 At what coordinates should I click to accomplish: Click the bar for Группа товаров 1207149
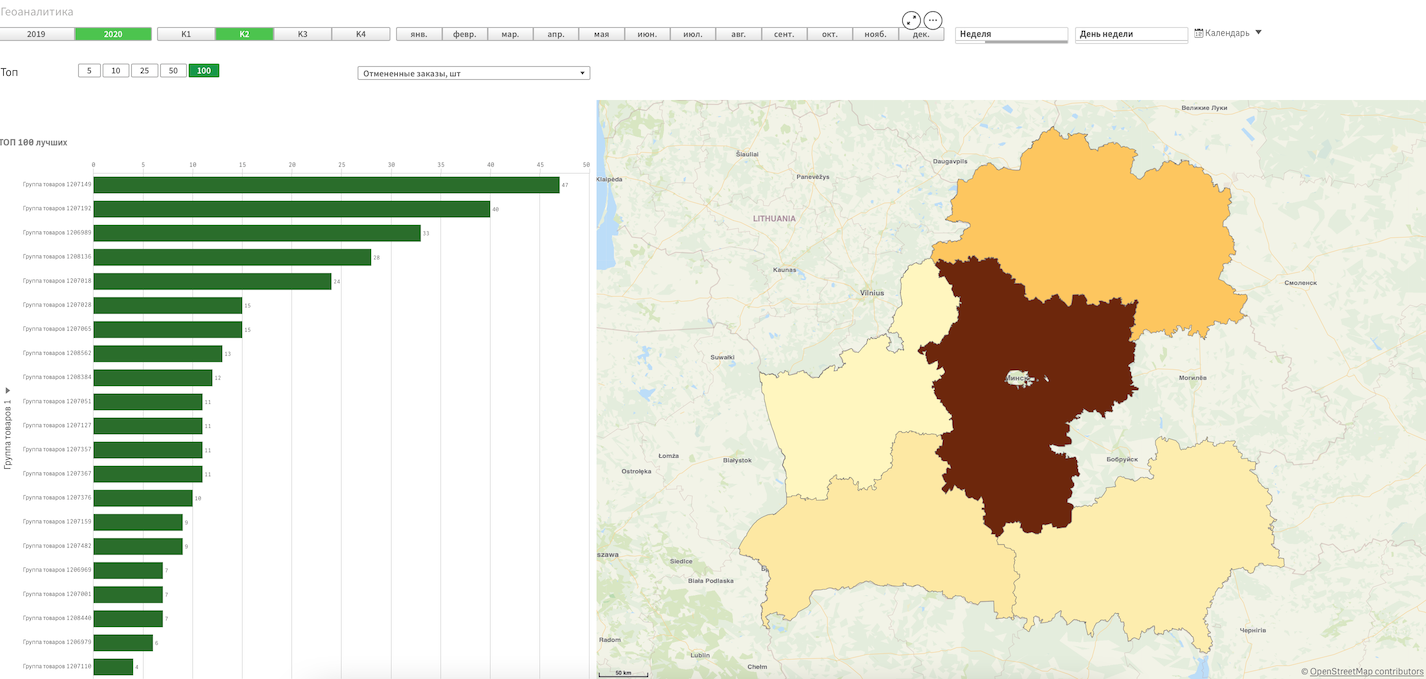pos(326,185)
